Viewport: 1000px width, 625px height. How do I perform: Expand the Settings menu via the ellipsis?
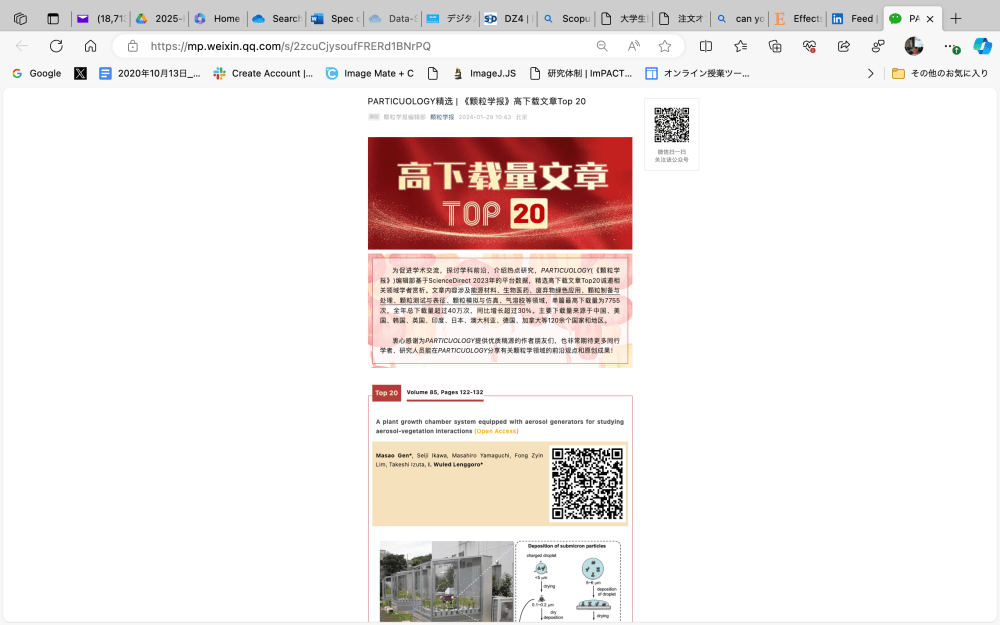point(951,47)
